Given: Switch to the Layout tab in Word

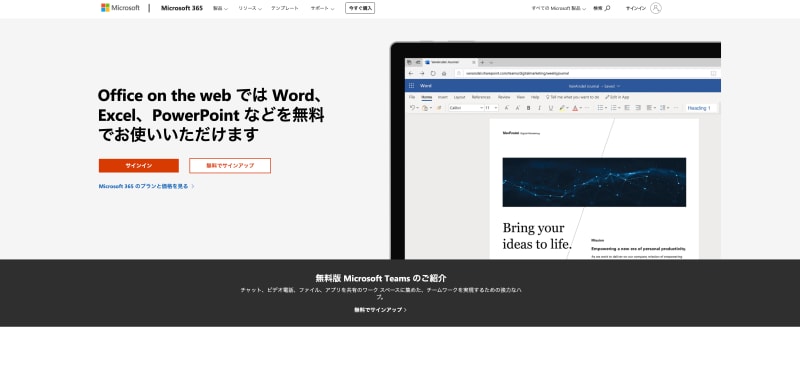Looking at the screenshot, I should [460, 97].
